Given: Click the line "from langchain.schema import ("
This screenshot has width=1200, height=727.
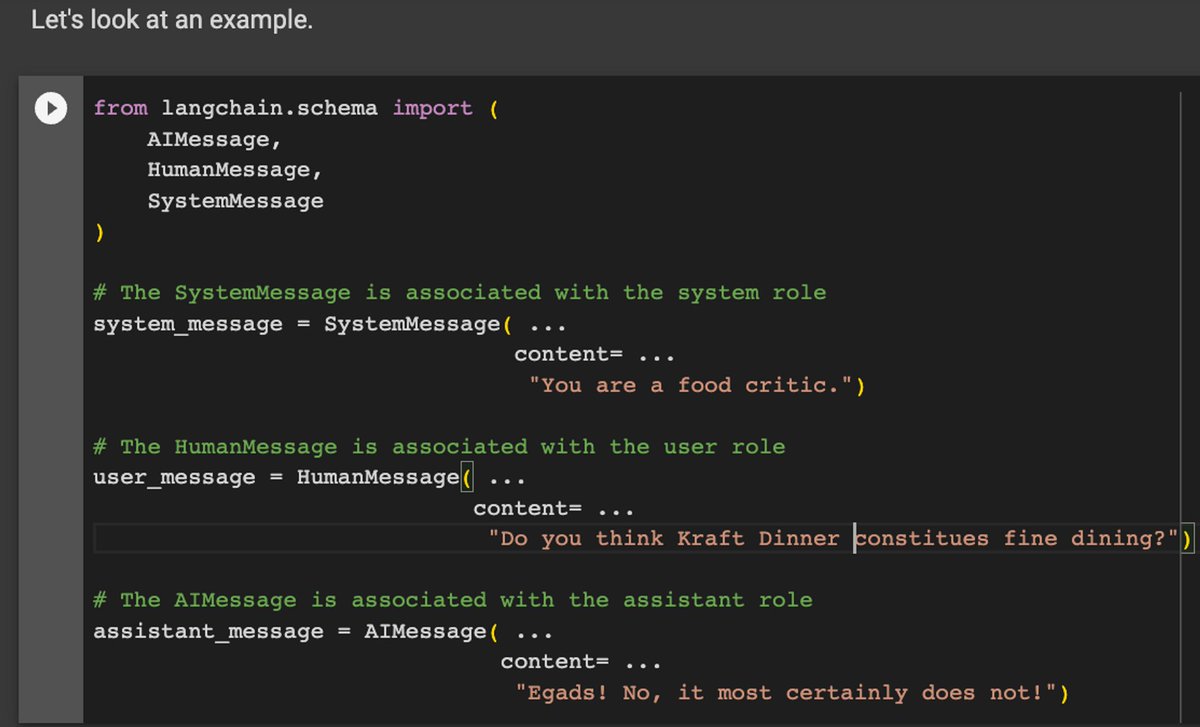Looking at the screenshot, I should (x=296, y=108).
